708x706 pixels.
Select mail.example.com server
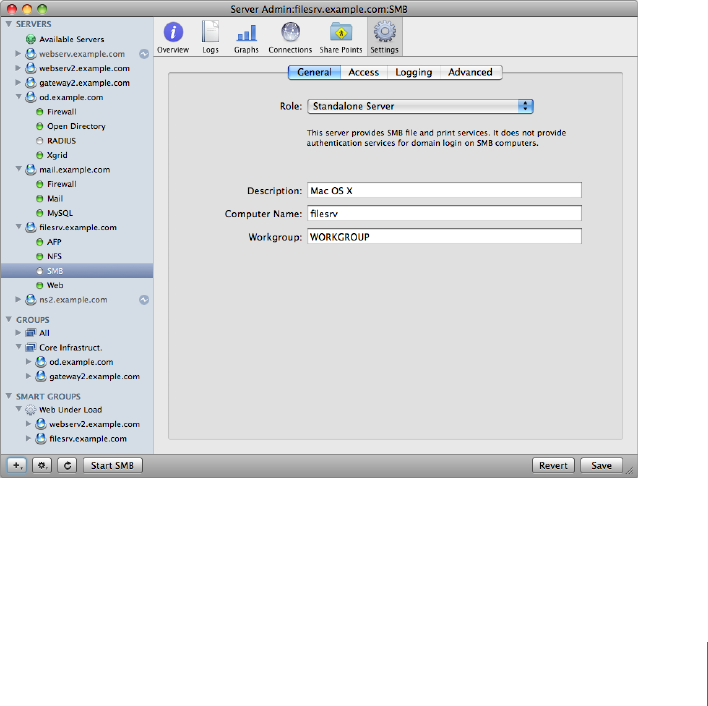[x=75, y=170]
